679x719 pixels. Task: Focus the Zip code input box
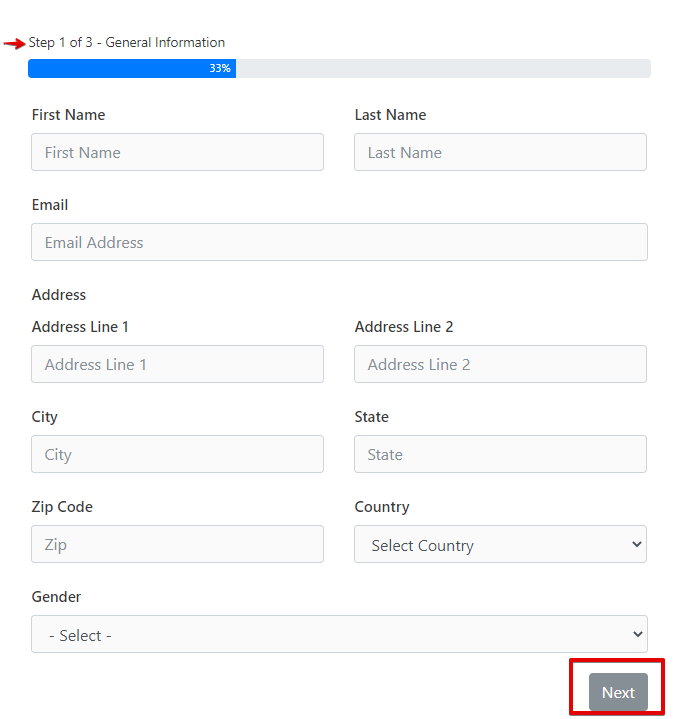177,544
